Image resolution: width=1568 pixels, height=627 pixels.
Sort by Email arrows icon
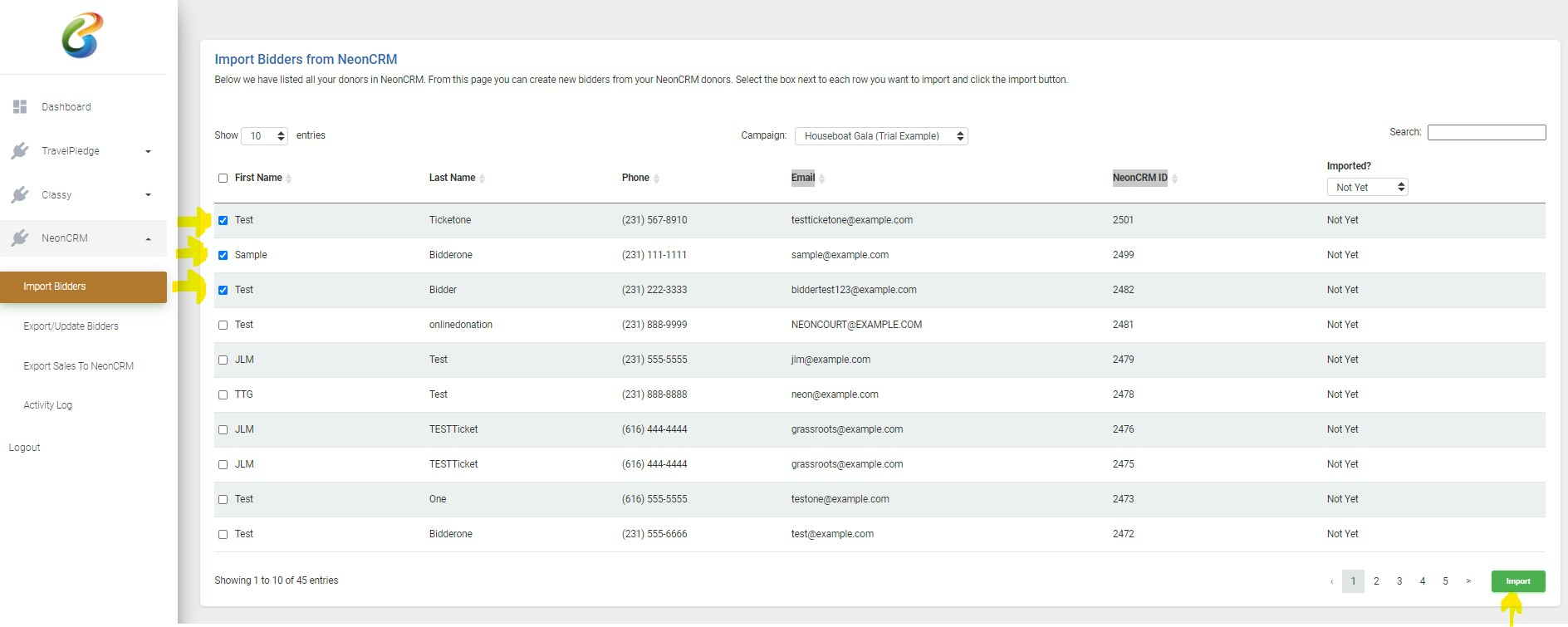tap(821, 179)
